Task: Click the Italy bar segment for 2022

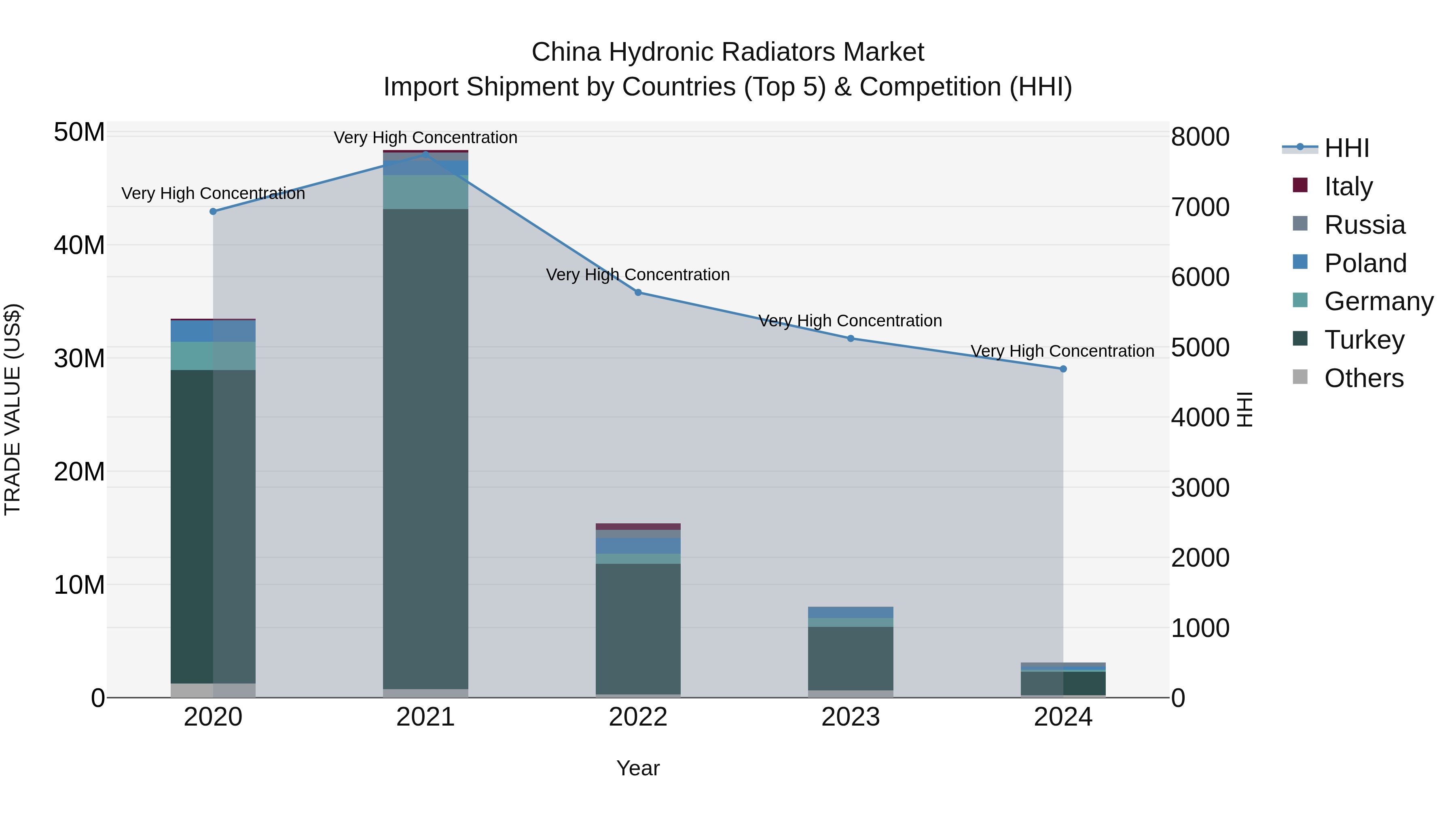Action: click(638, 526)
